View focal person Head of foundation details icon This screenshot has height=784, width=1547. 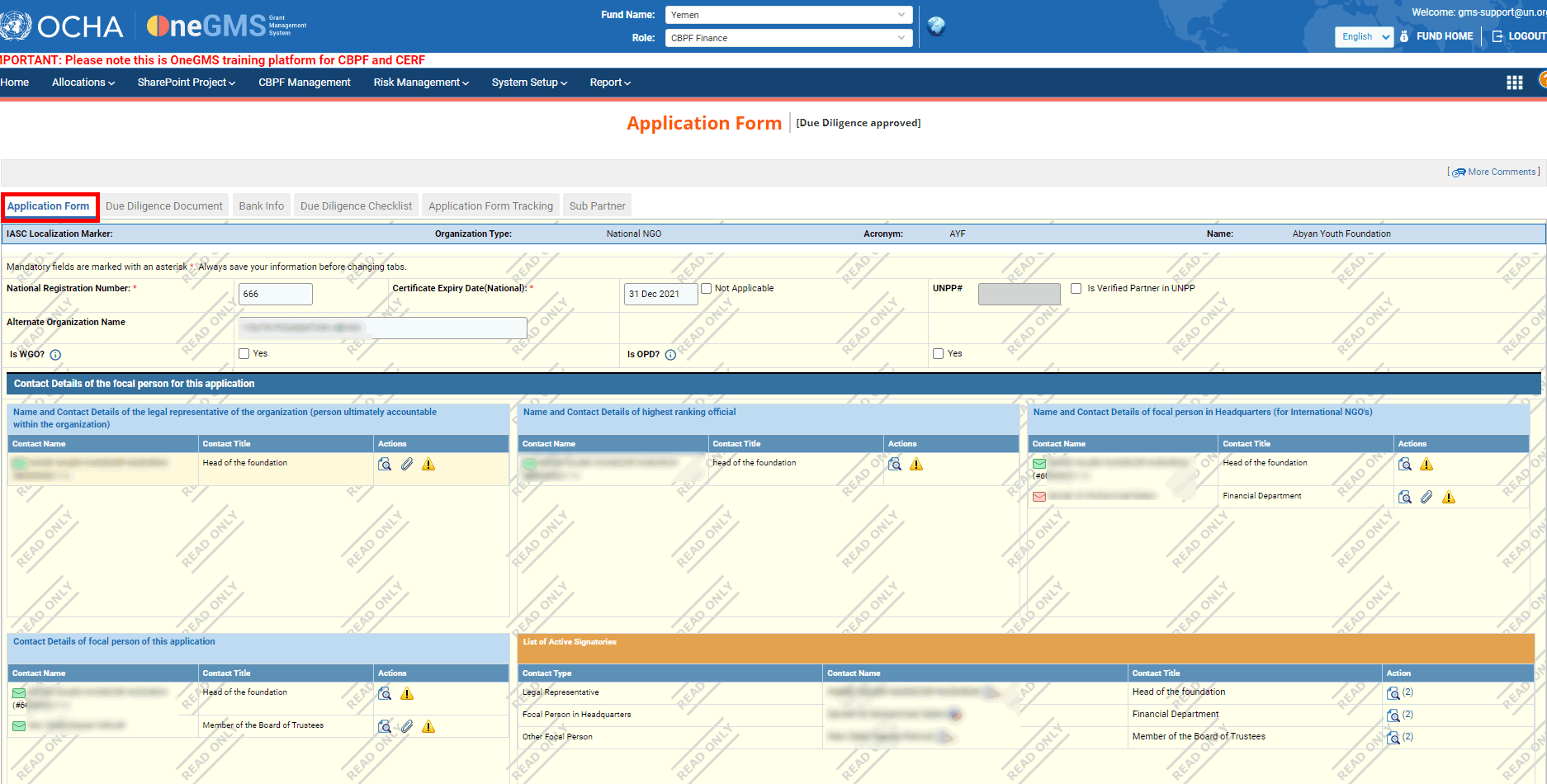(385, 694)
